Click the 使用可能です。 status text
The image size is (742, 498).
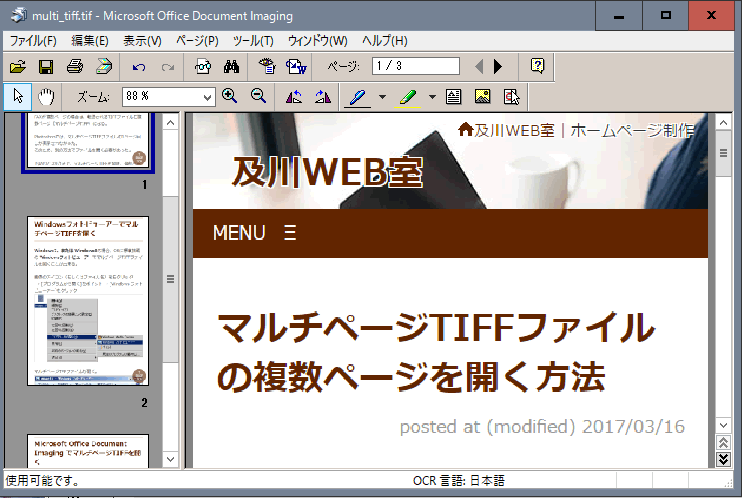coord(43,481)
